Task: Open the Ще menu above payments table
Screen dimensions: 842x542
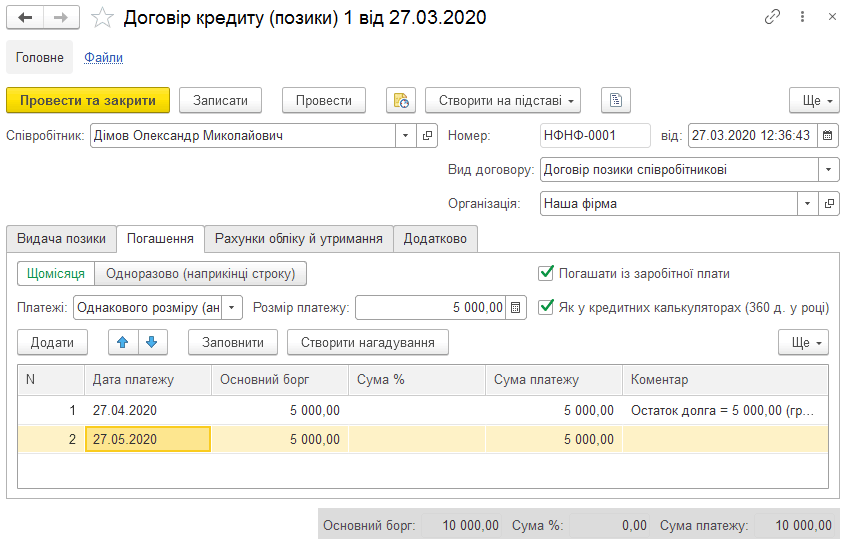Action: click(x=803, y=342)
